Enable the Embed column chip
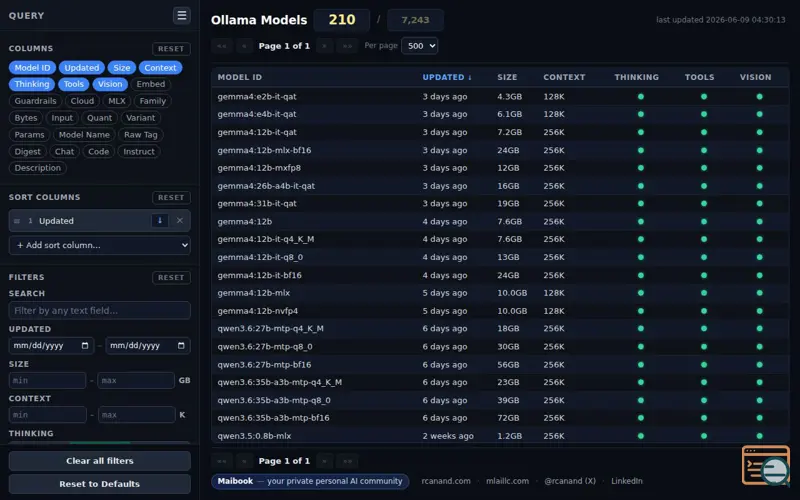 151,84
